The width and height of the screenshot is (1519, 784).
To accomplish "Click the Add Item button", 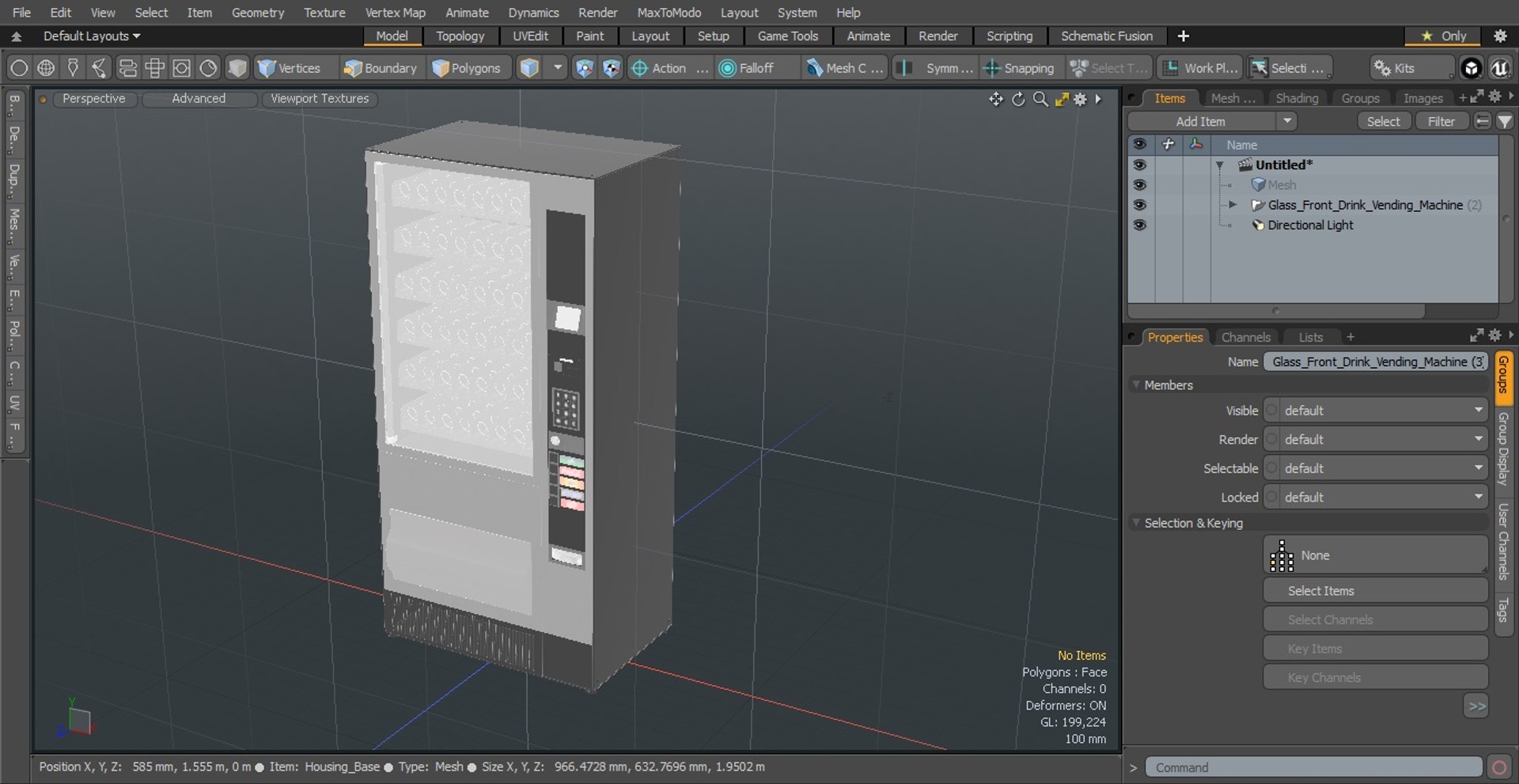I will (1200, 121).
